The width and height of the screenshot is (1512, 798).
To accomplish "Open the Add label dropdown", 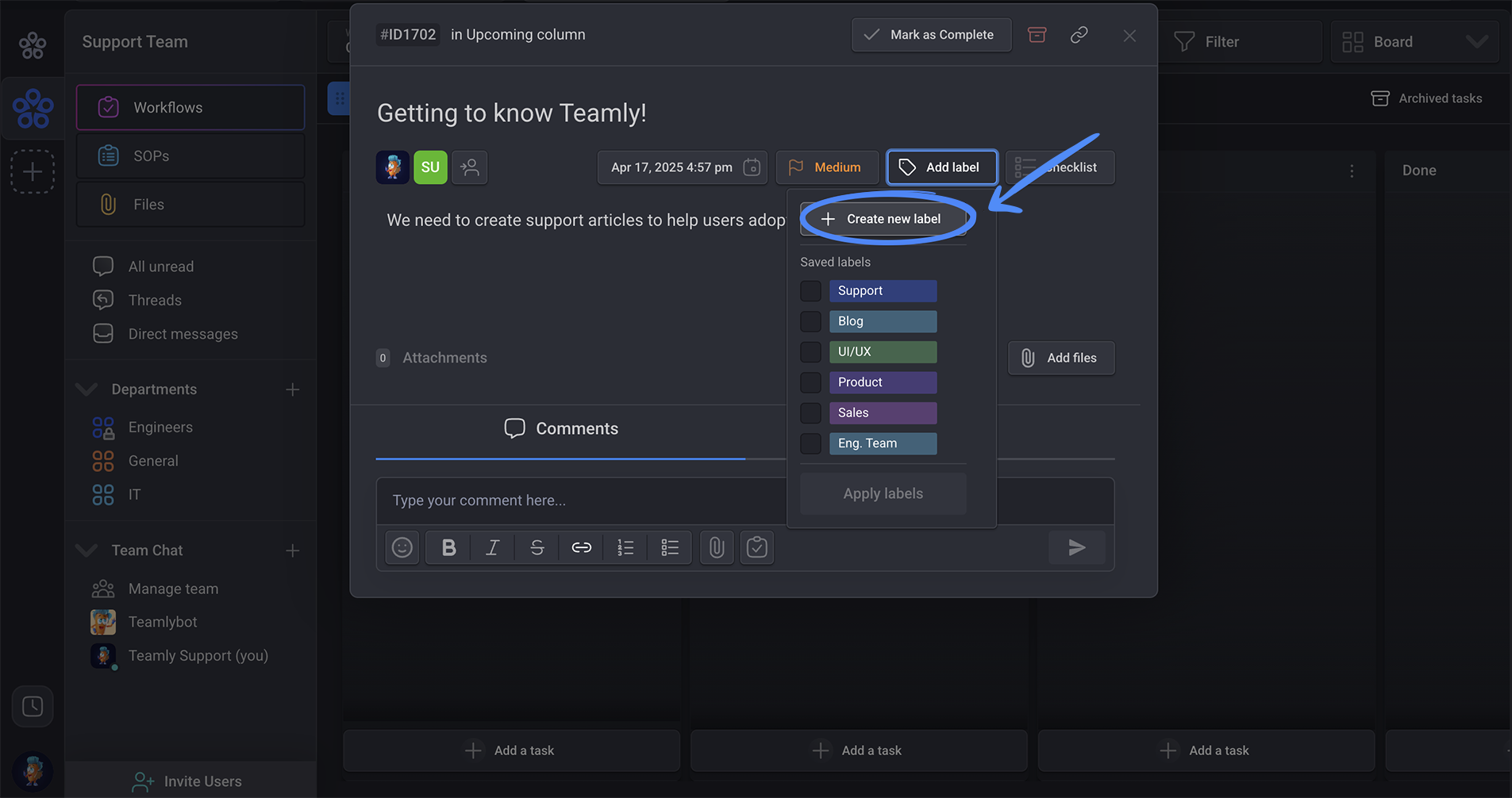I will click(941, 167).
